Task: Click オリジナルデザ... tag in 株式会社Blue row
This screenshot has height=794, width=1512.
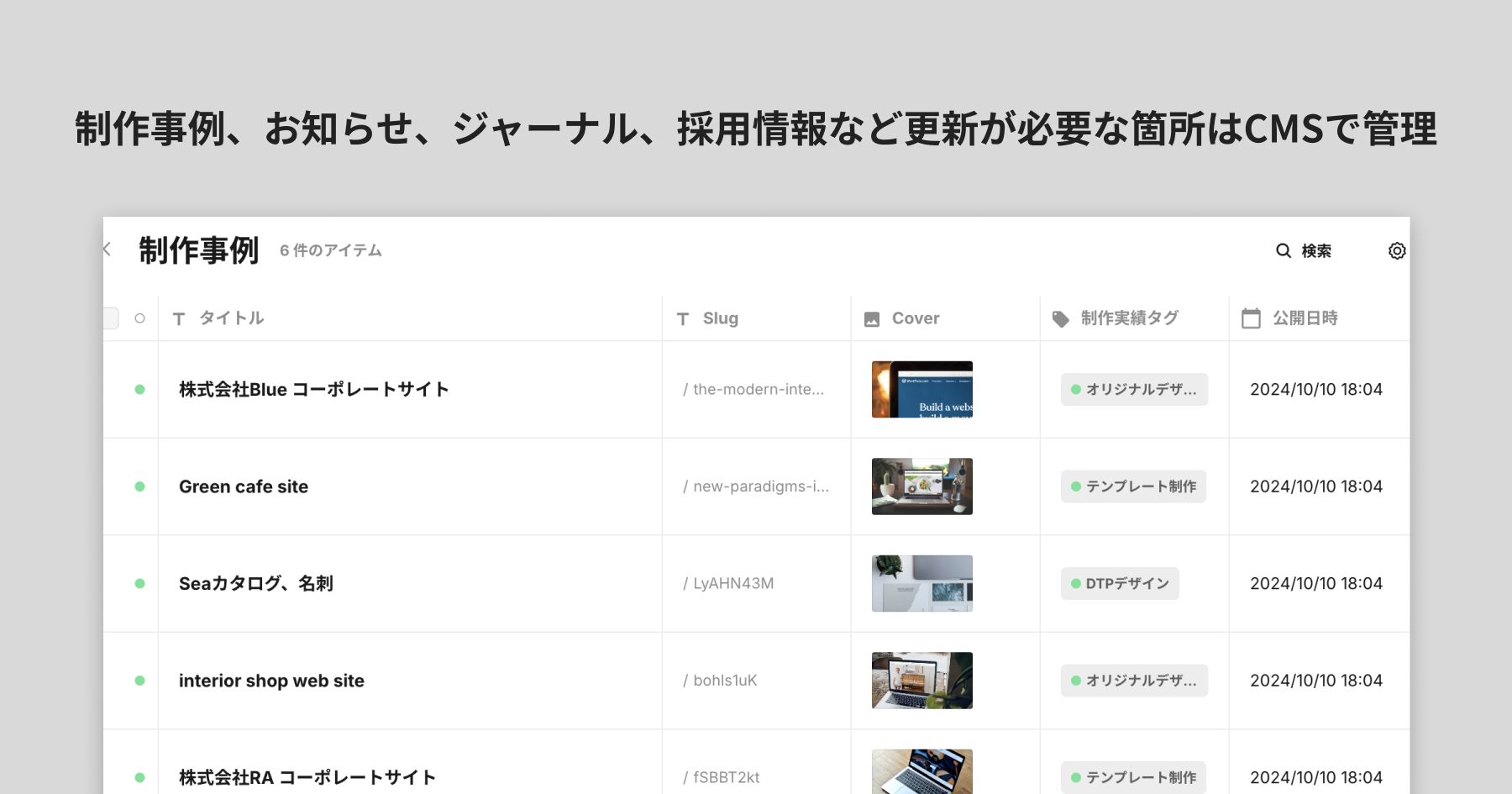Action: pos(1135,390)
